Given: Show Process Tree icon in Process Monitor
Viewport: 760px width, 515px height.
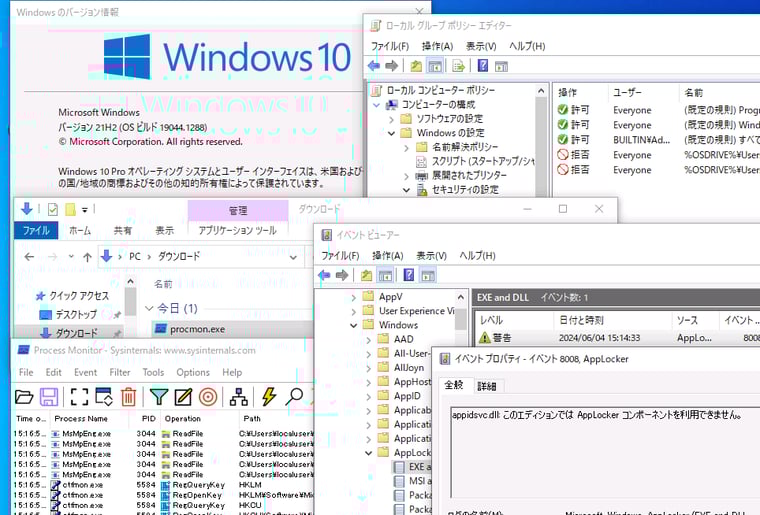Looking at the screenshot, I should pos(238,397).
